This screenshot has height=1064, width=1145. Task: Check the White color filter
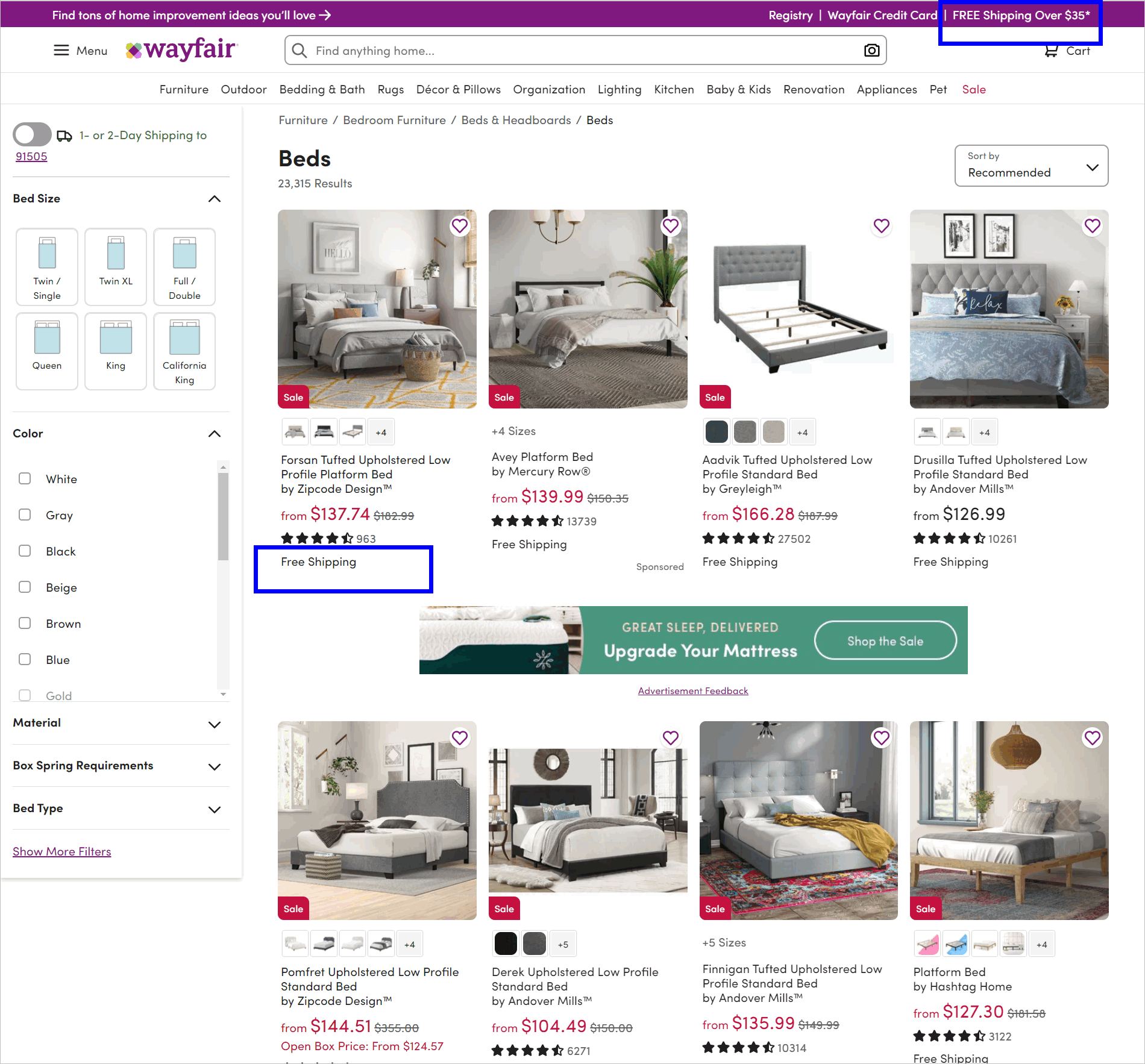25,478
